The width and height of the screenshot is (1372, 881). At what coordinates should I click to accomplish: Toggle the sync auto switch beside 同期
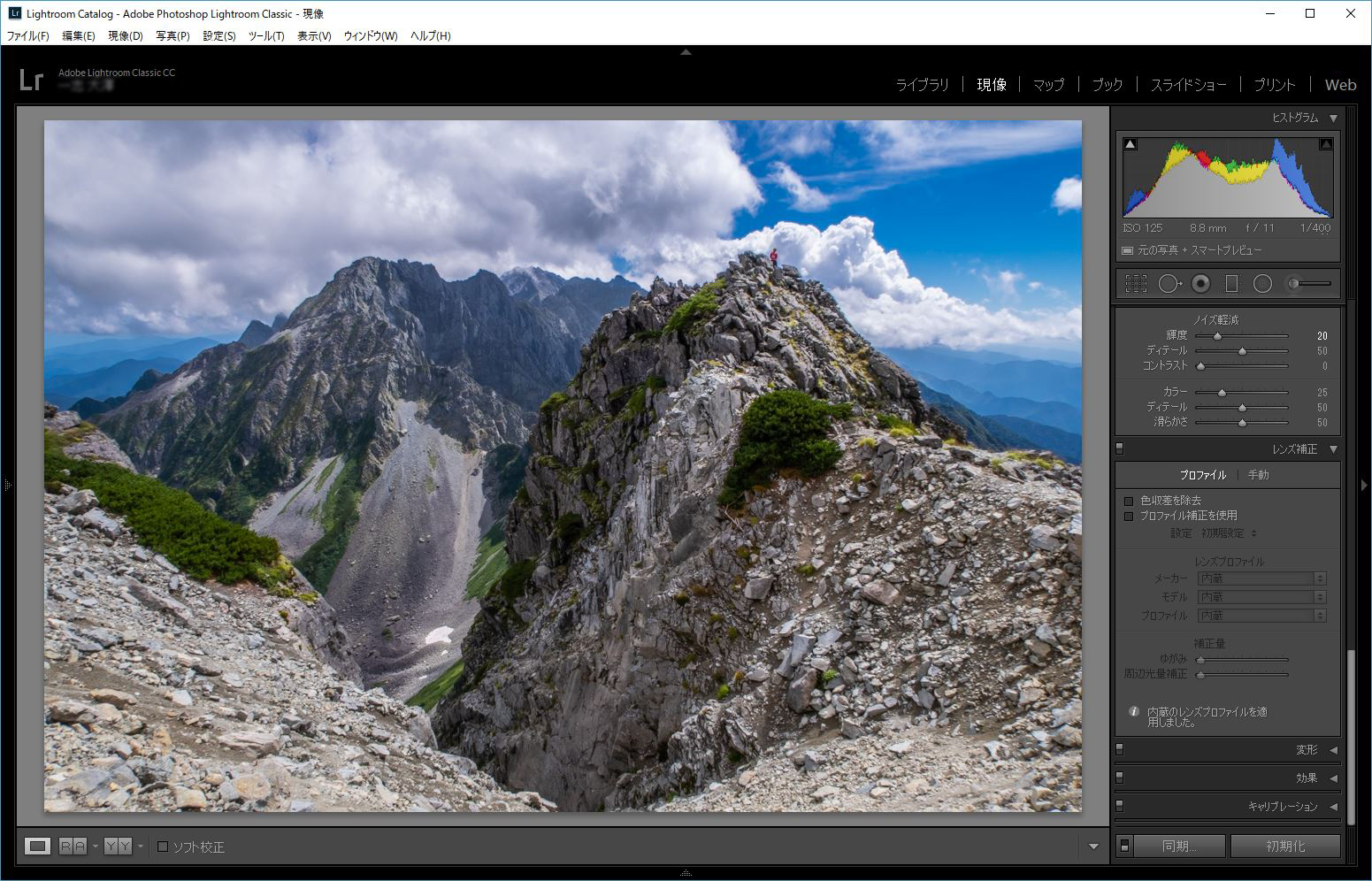(x=1123, y=847)
